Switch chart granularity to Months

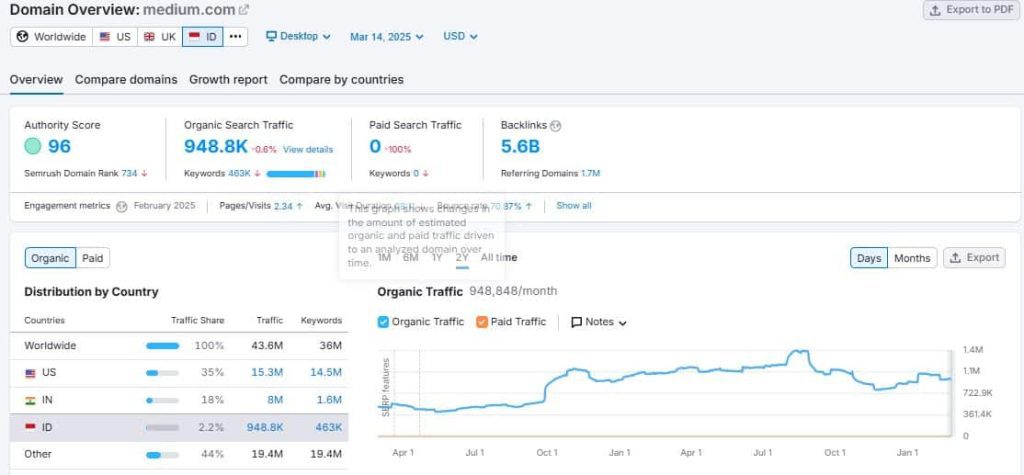point(912,258)
